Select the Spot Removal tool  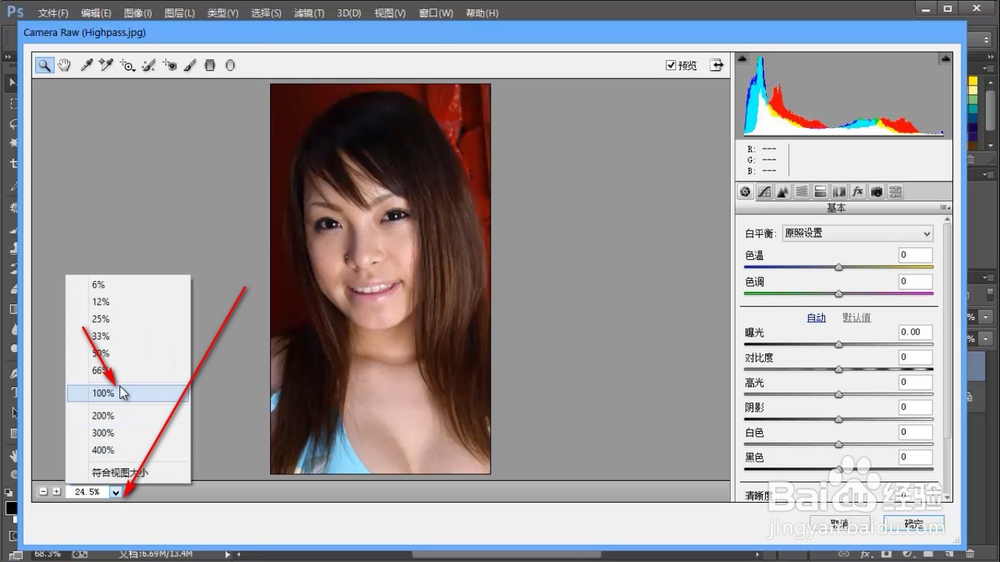pyautogui.click(x=149, y=65)
